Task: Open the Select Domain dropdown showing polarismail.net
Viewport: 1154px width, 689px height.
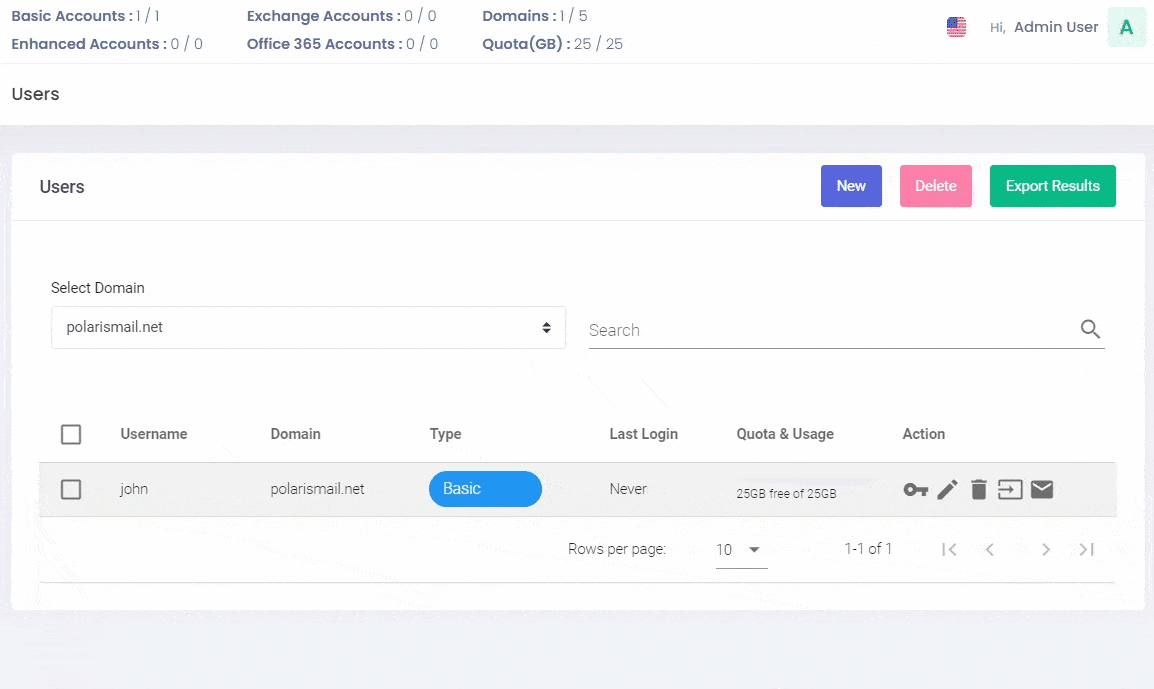Action: [307, 327]
